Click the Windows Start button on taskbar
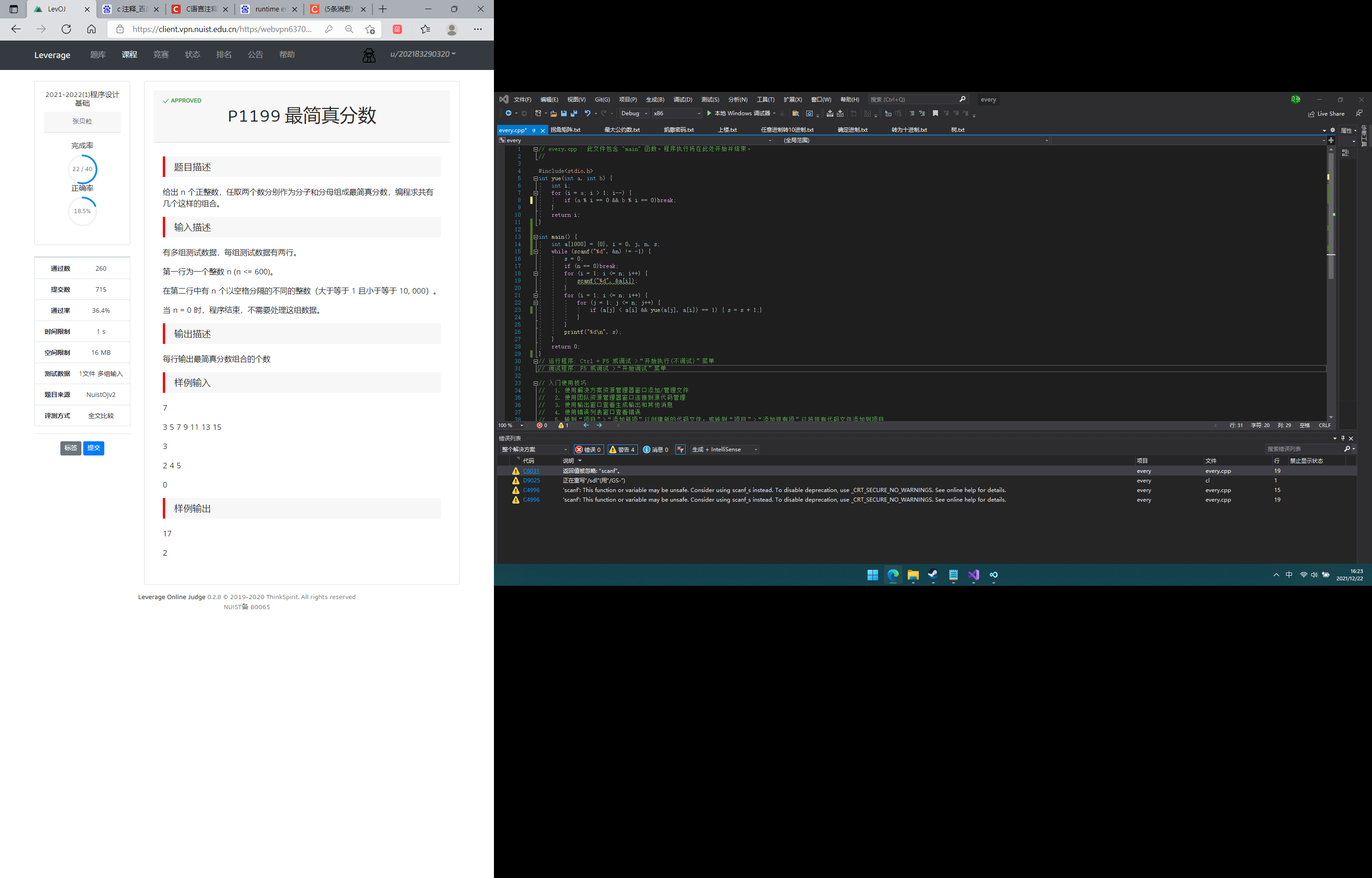Viewport: 1372px width, 878px height. click(x=873, y=575)
